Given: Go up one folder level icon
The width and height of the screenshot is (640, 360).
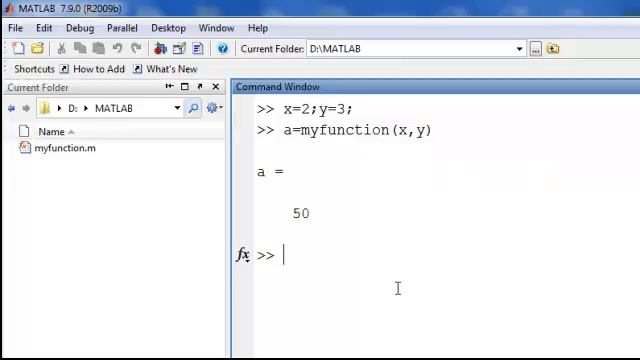Looking at the screenshot, I should pyautogui.click(x=553, y=49).
